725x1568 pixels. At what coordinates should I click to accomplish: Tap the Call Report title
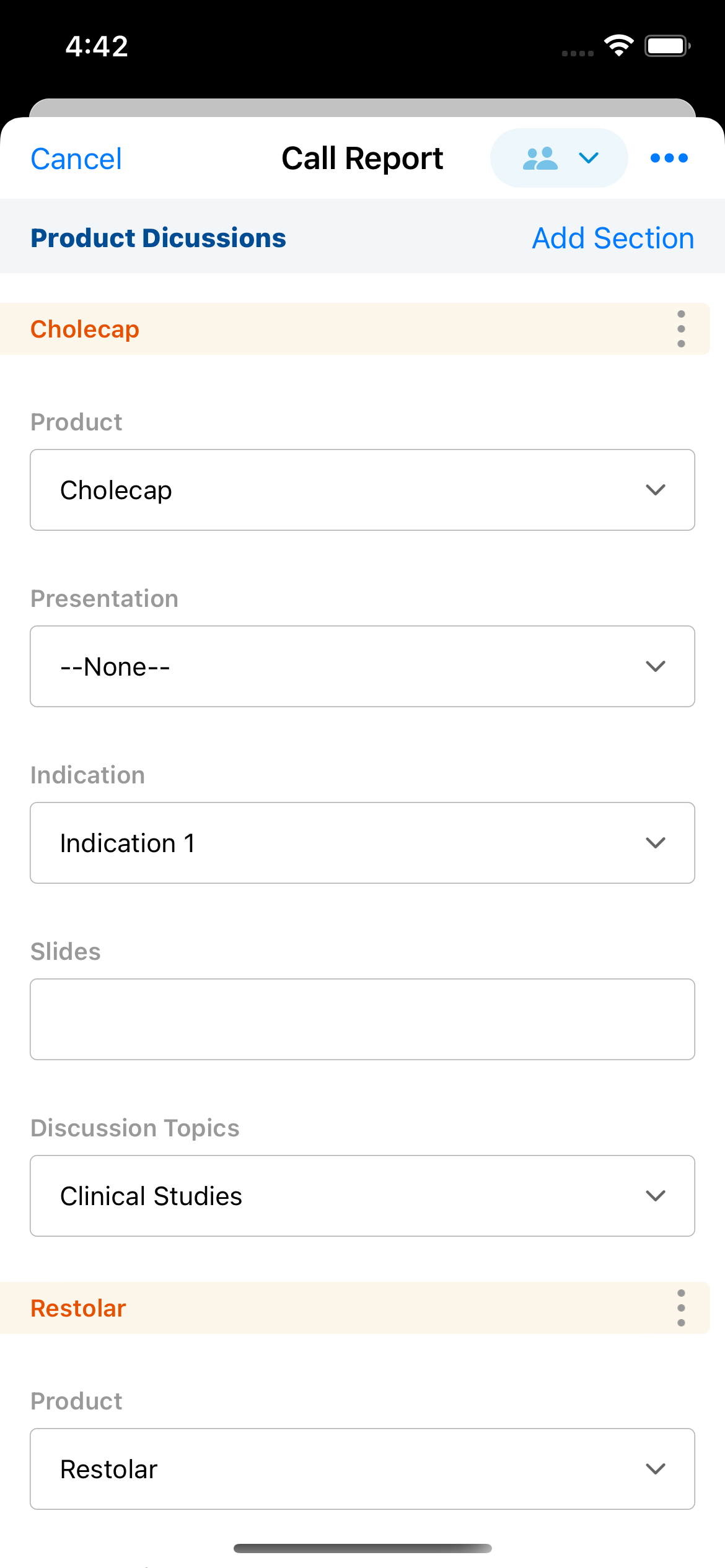pyautogui.click(x=362, y=159)
